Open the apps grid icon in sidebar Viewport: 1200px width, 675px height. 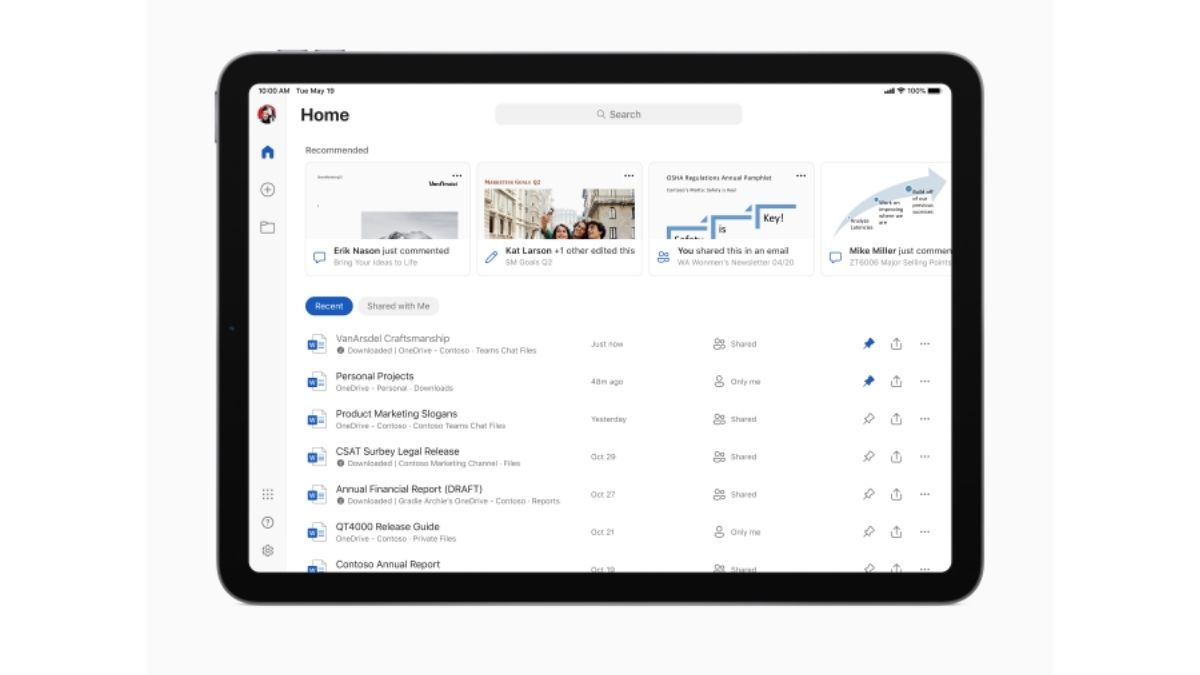pos(267,494)
